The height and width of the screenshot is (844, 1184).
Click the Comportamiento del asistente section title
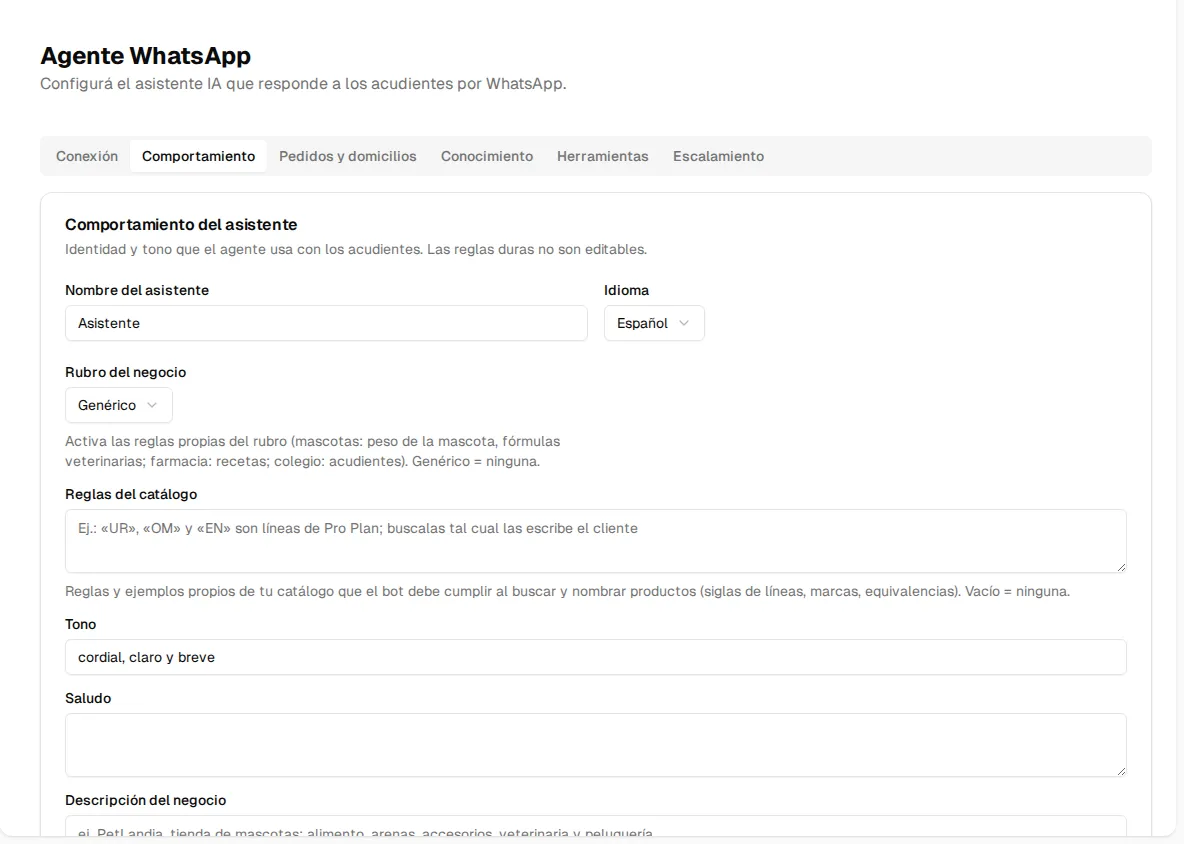point(181,225)
